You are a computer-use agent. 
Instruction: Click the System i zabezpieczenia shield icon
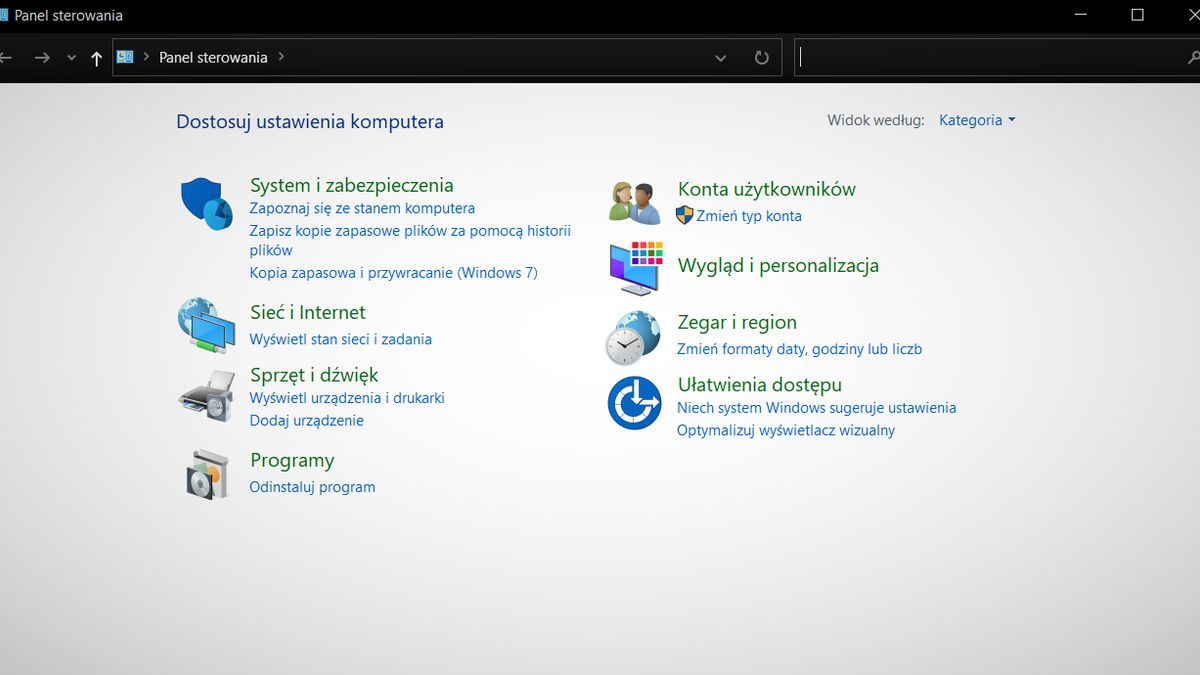206,199
